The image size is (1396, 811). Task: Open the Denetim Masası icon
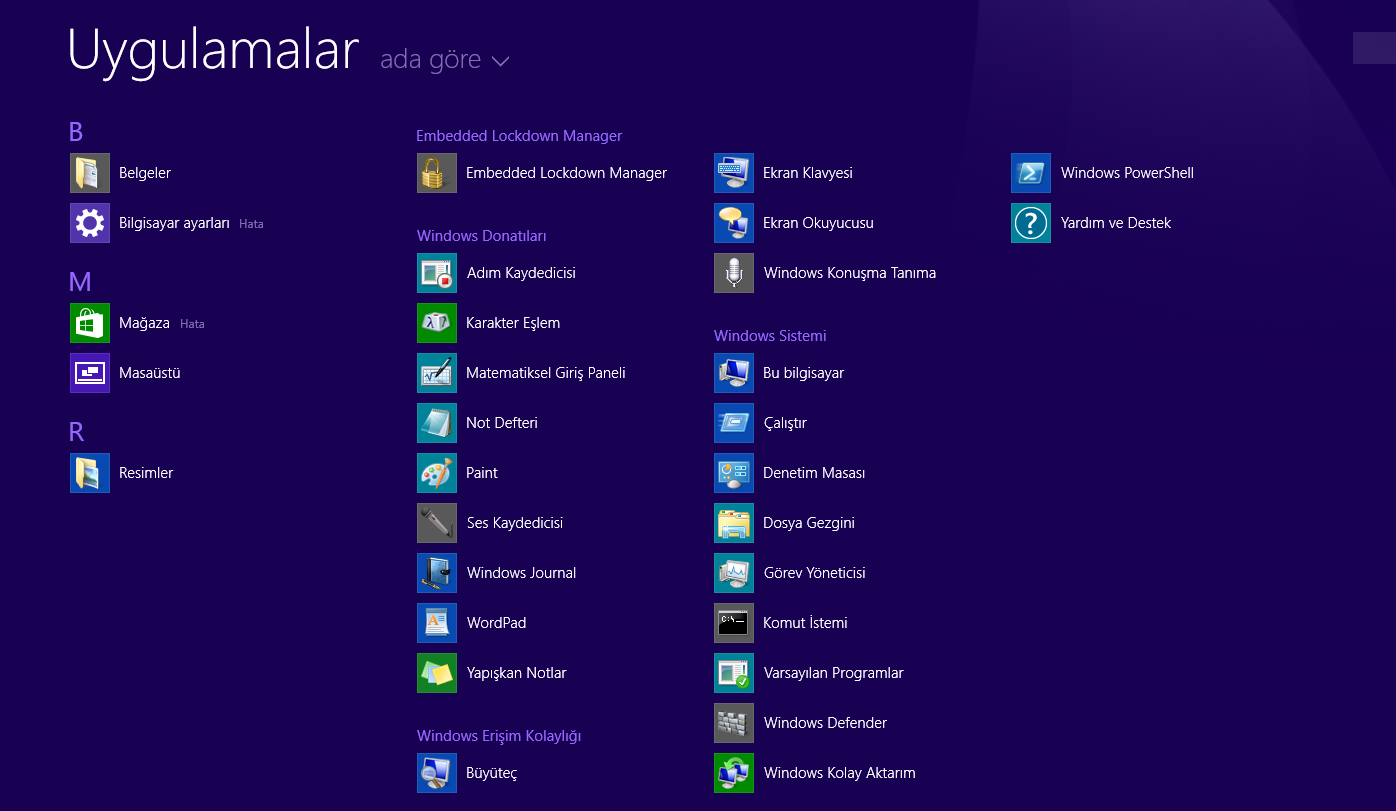[734, 473]
